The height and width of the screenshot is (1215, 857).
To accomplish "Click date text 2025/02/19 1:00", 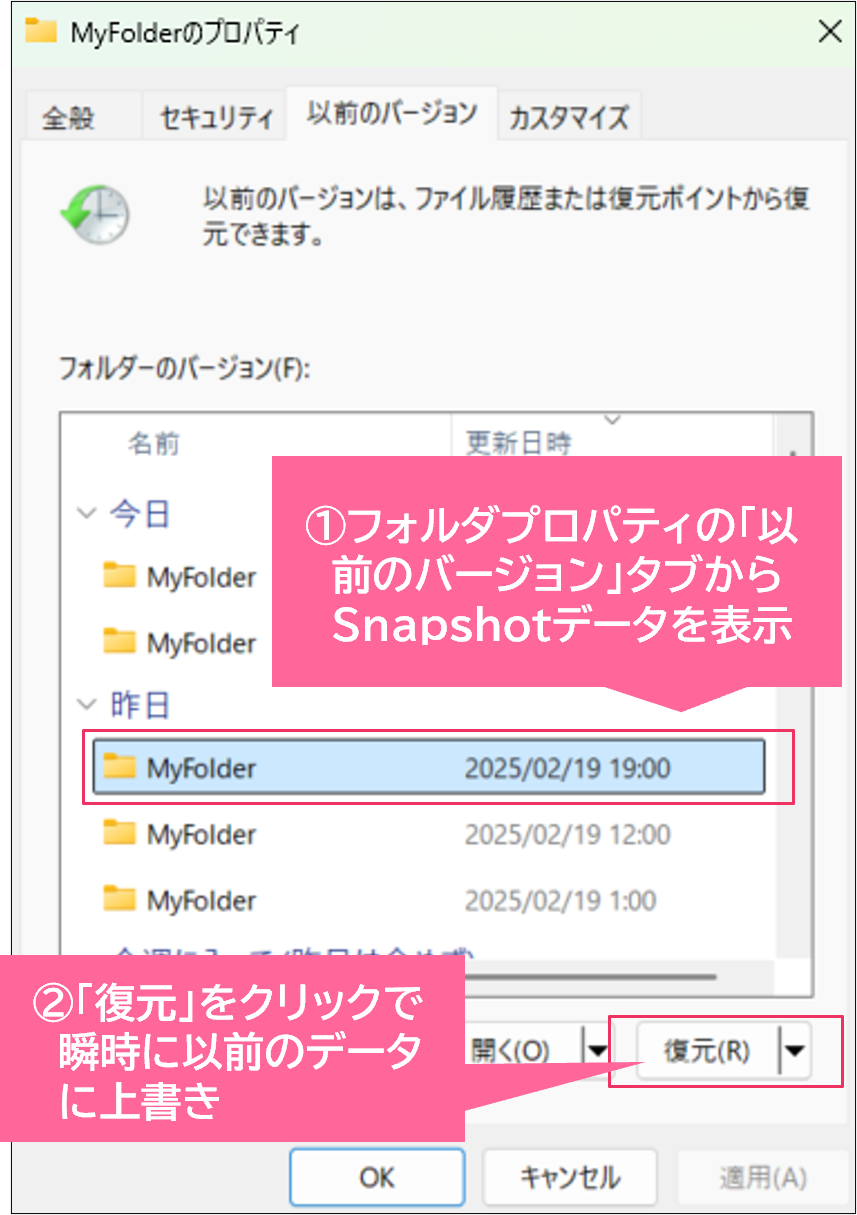I will (560, 900).
